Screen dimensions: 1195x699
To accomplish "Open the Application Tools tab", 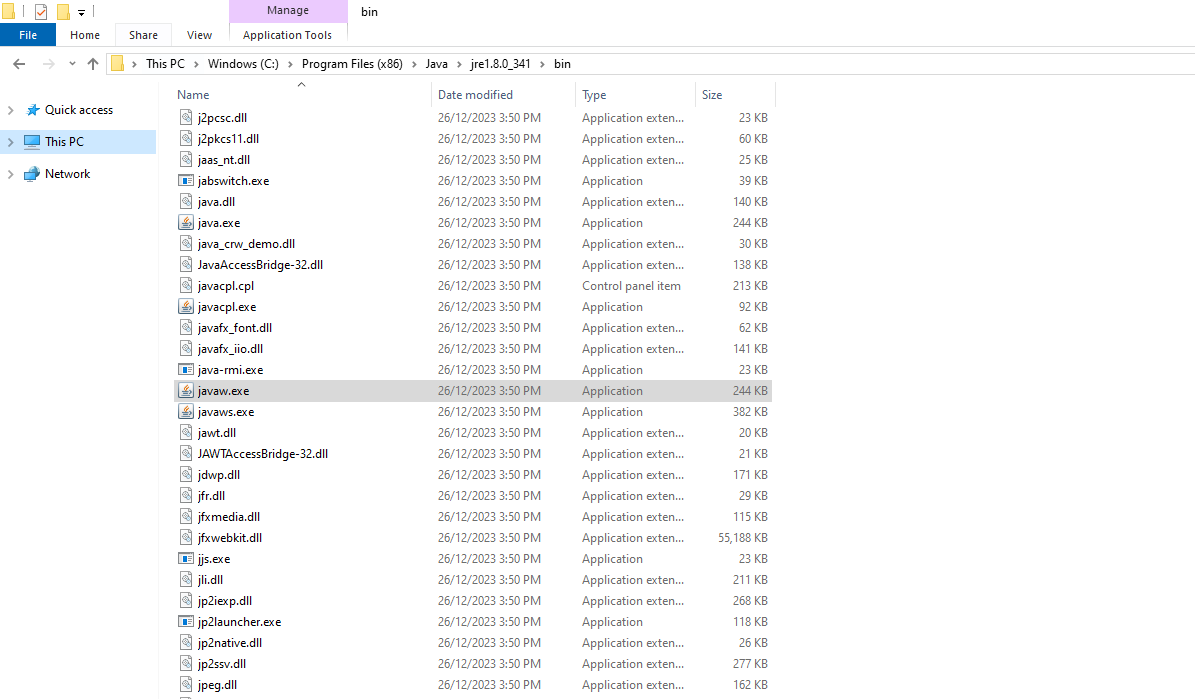I will point(287,35).
